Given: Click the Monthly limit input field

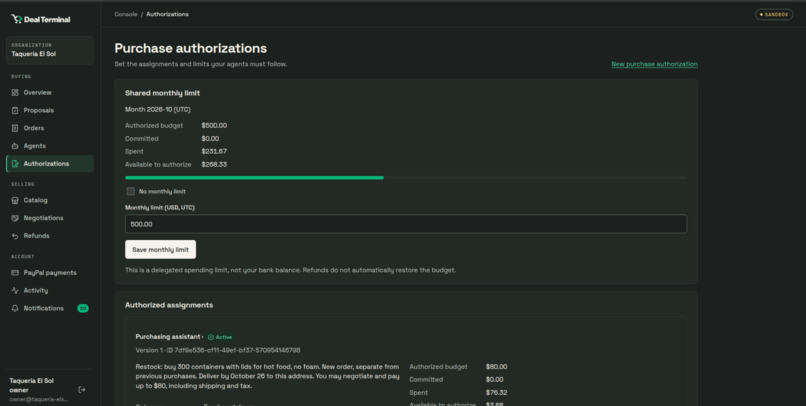Looking at the screenshot, I should (x=406, y=224).
